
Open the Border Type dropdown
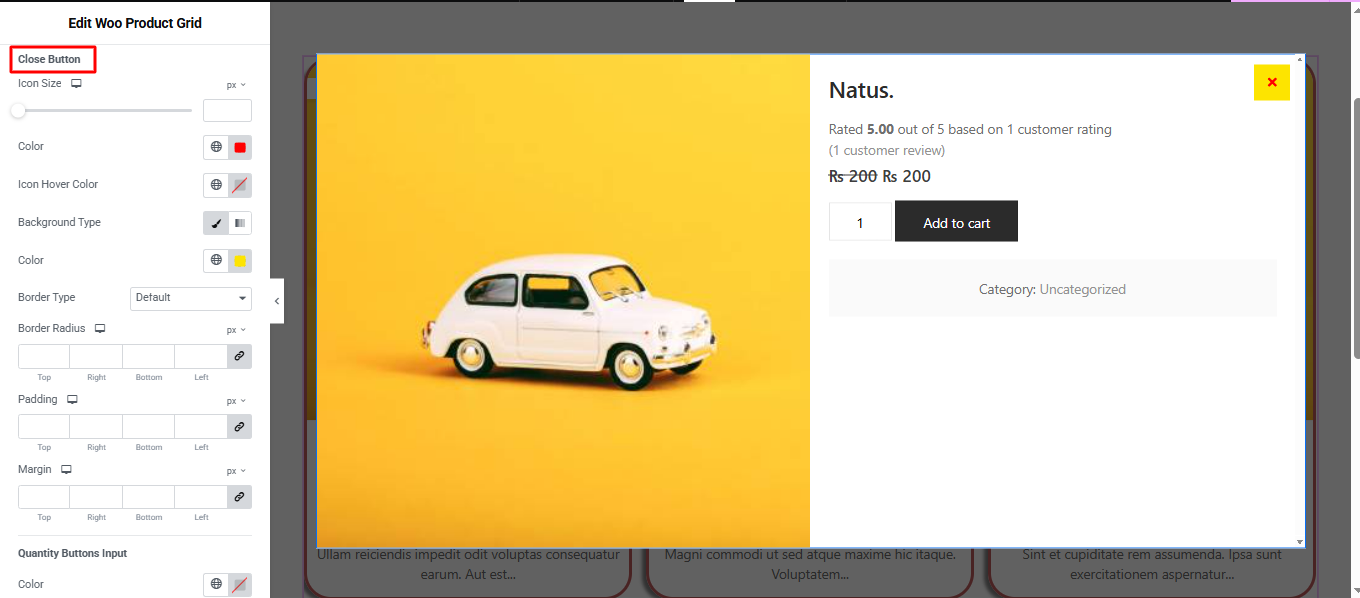point(190,298)
